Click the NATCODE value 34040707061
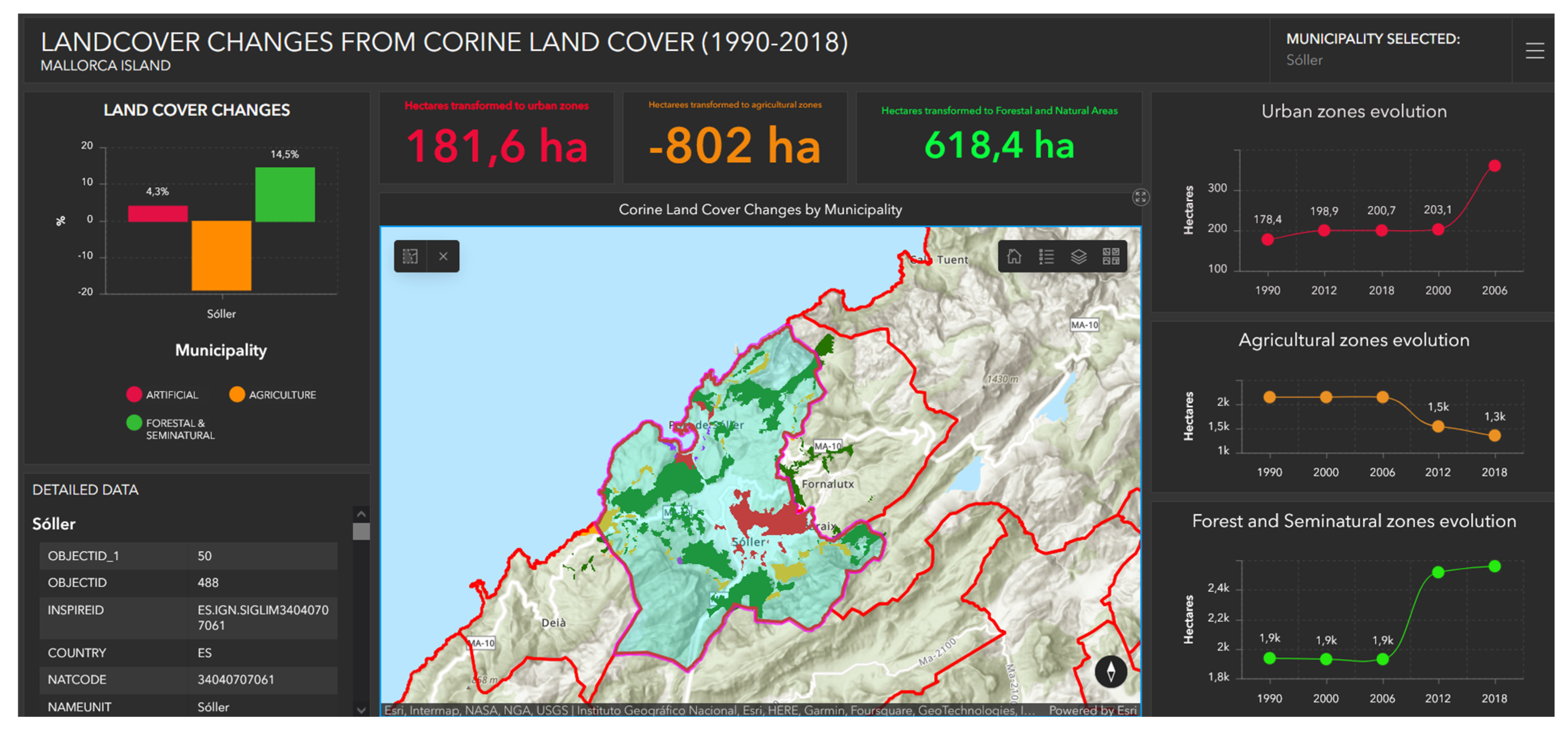 [x=236, y=679]
